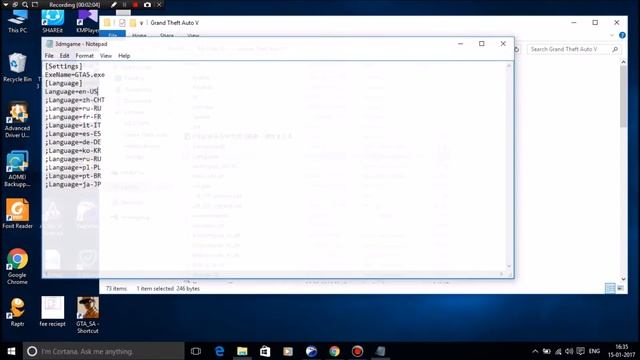Open Notepad's View menu
This screenshot has height=360, width=640.
pyautogui.click(x=106, y=56)
